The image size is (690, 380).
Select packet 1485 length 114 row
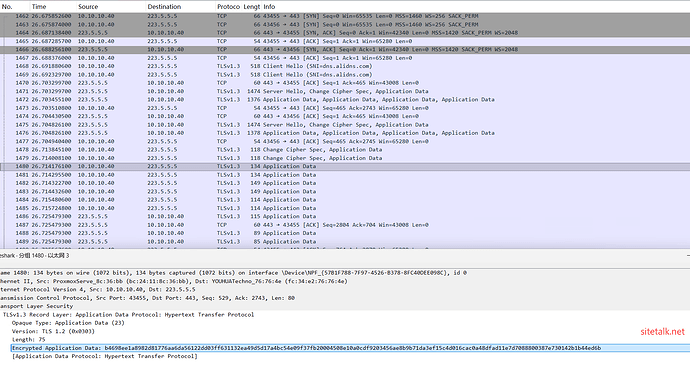345,208
